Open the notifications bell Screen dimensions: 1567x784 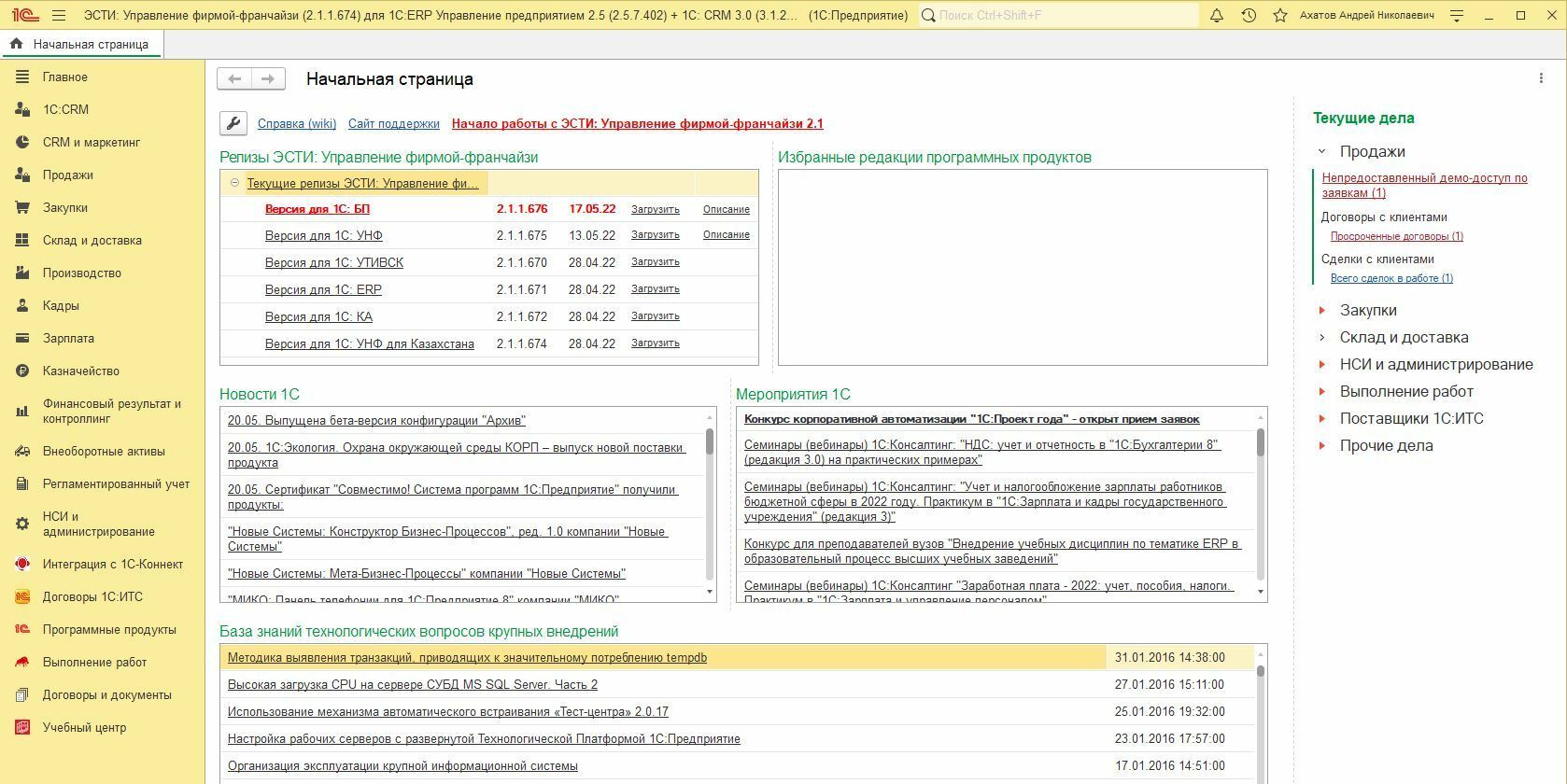[x=1217, y=15]
